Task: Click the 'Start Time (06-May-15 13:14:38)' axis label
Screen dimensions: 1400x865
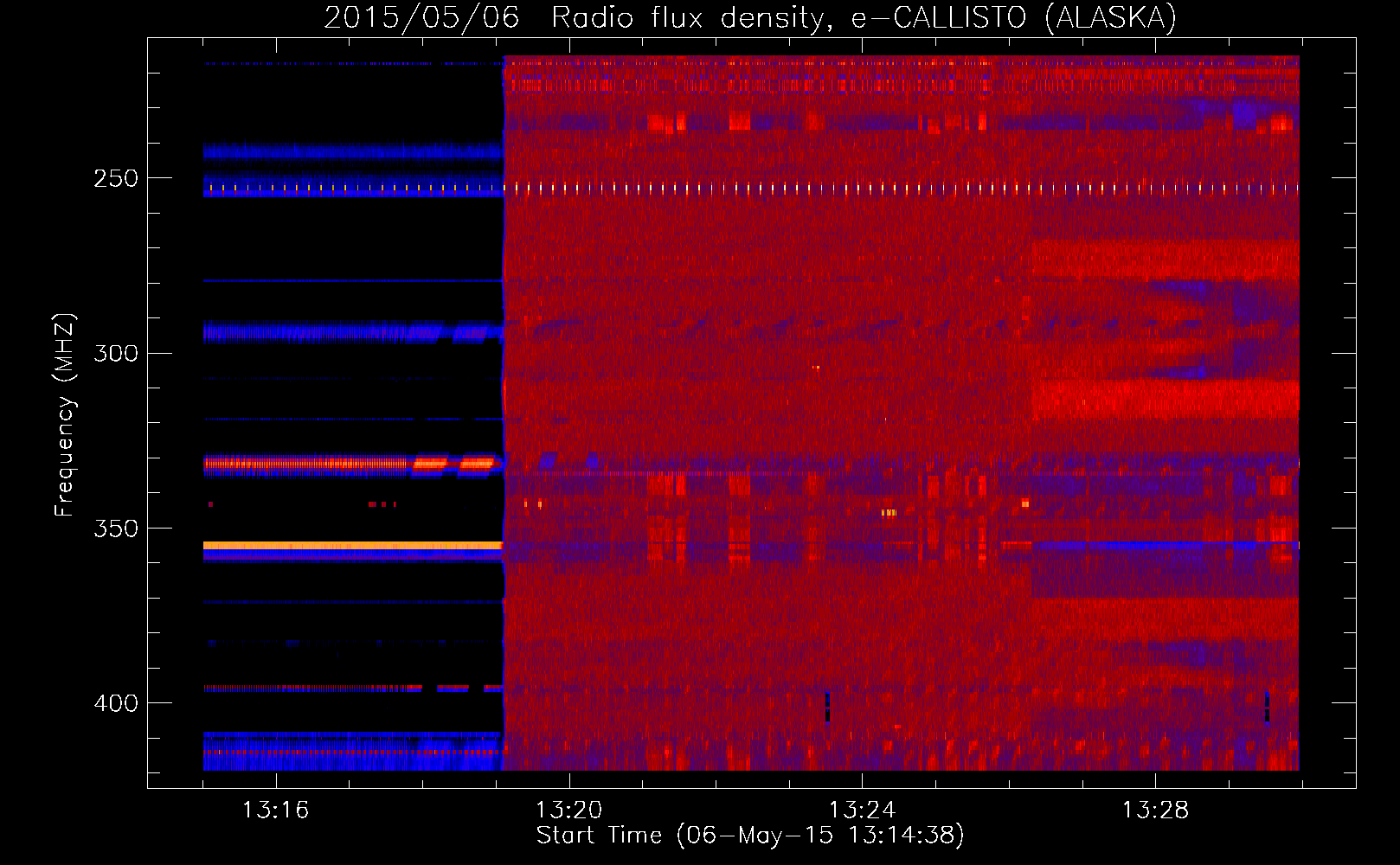Action: tap(750, 836)
